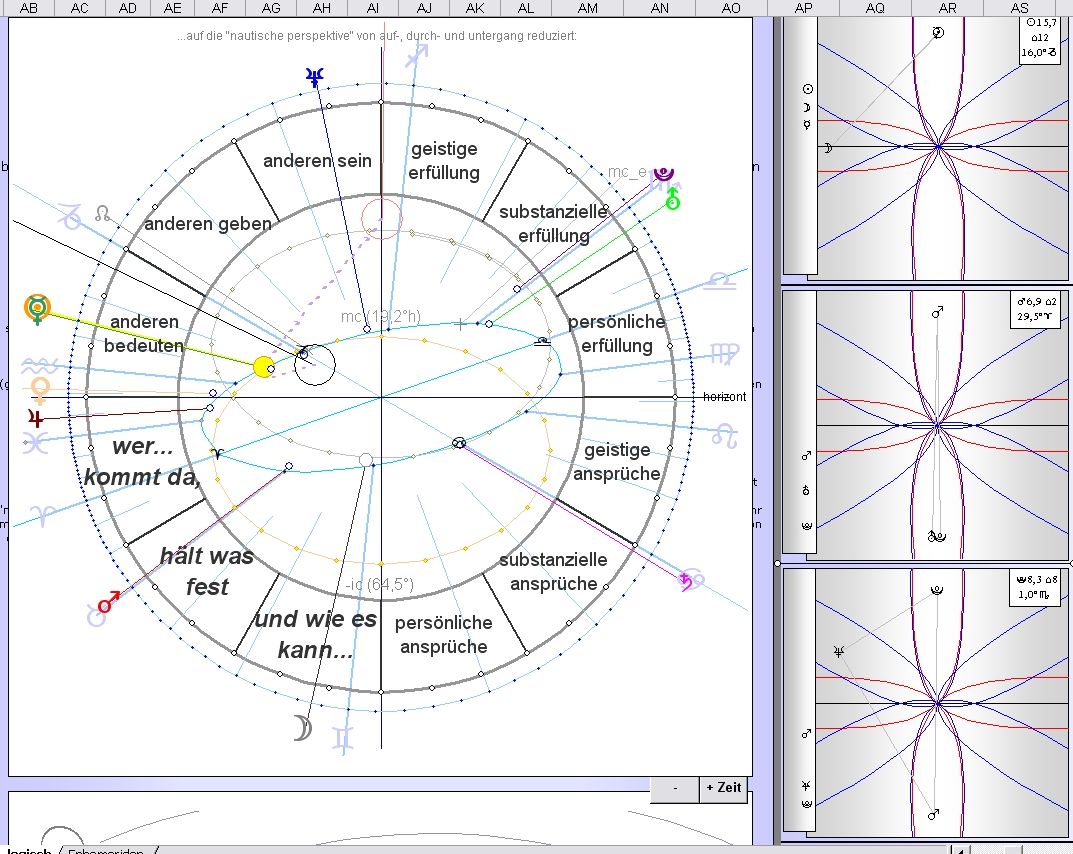Screen dimensions: 1073x854
Task: Click the "anderen geben" sector label
Action: tap(207, 224)
